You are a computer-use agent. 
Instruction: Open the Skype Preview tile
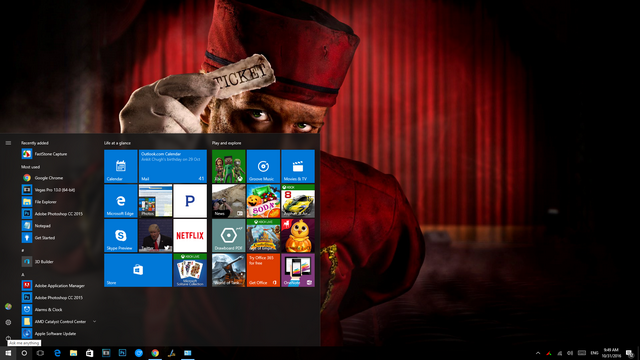[x=120, y=236]
